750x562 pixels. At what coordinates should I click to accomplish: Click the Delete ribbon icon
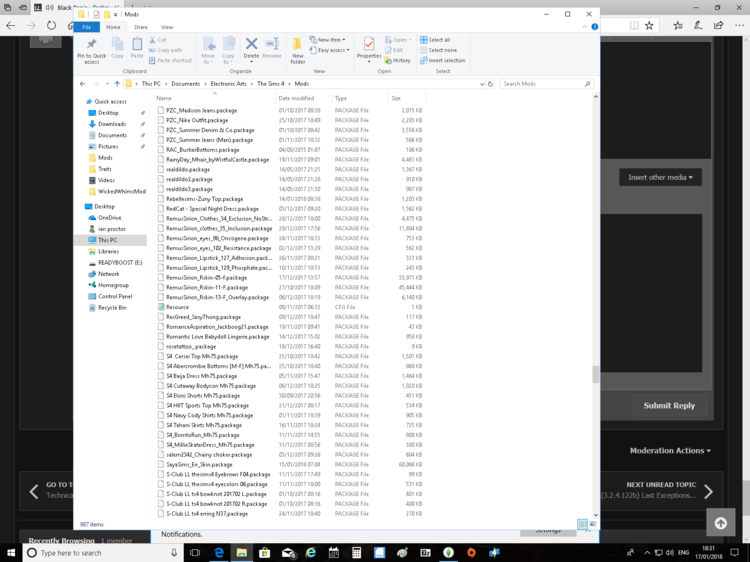click(x=251, y=50)
